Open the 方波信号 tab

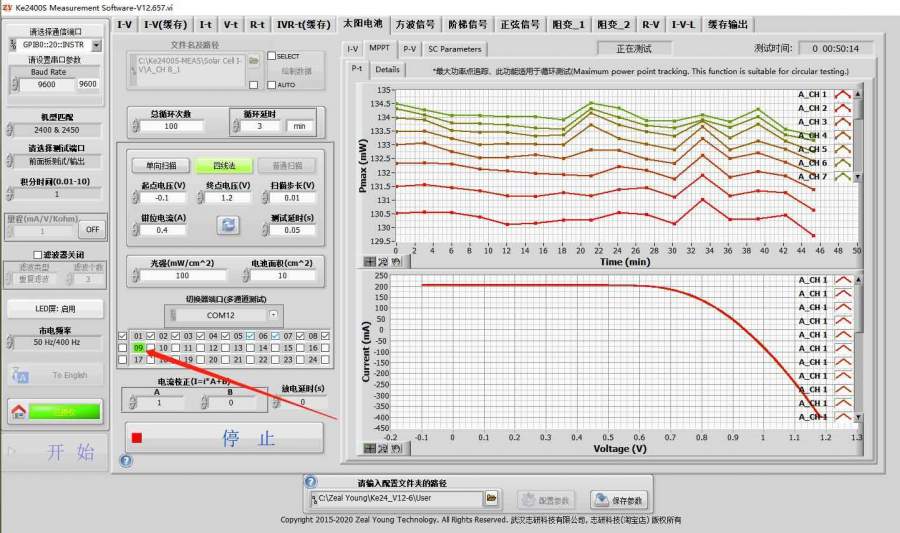tap(415, 25)
